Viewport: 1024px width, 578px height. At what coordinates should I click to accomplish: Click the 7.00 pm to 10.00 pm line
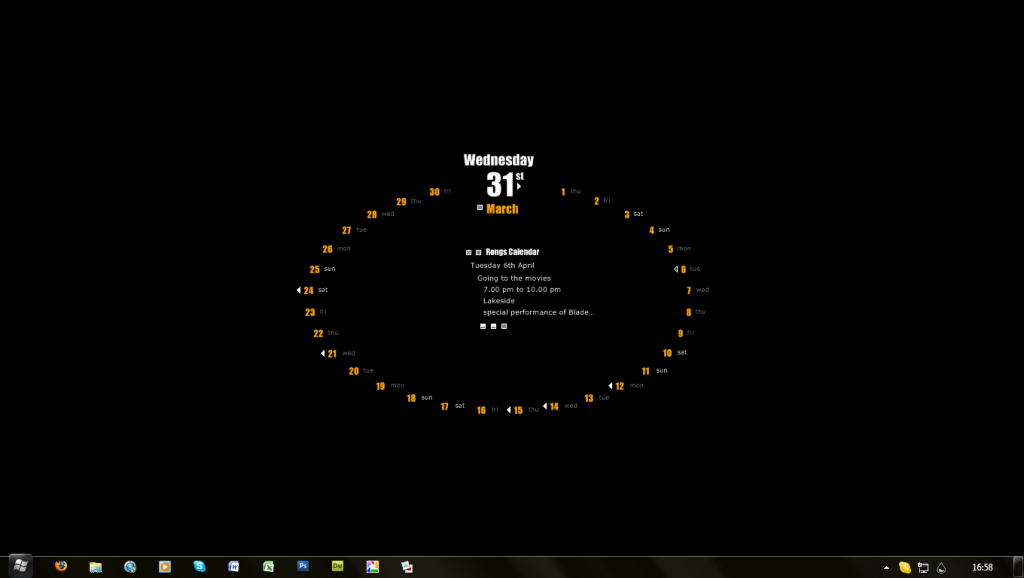coord(522,289)
